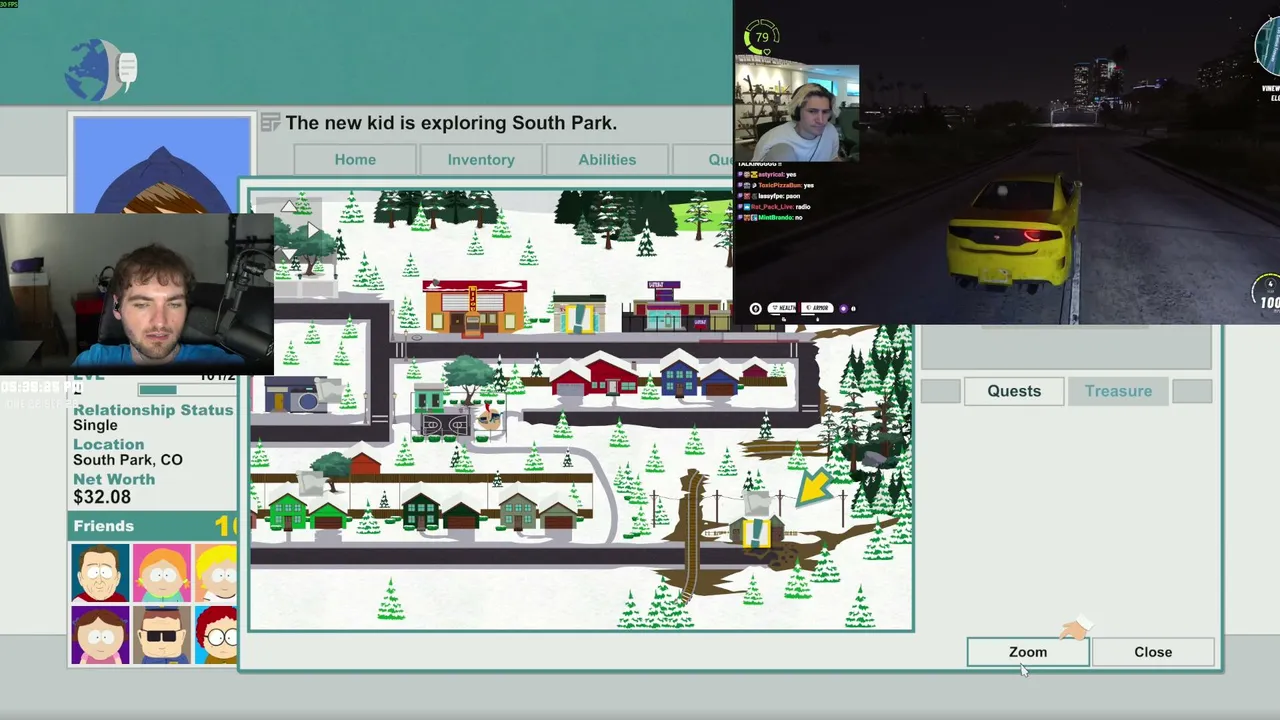Select the camera shop building on the map

296,395
